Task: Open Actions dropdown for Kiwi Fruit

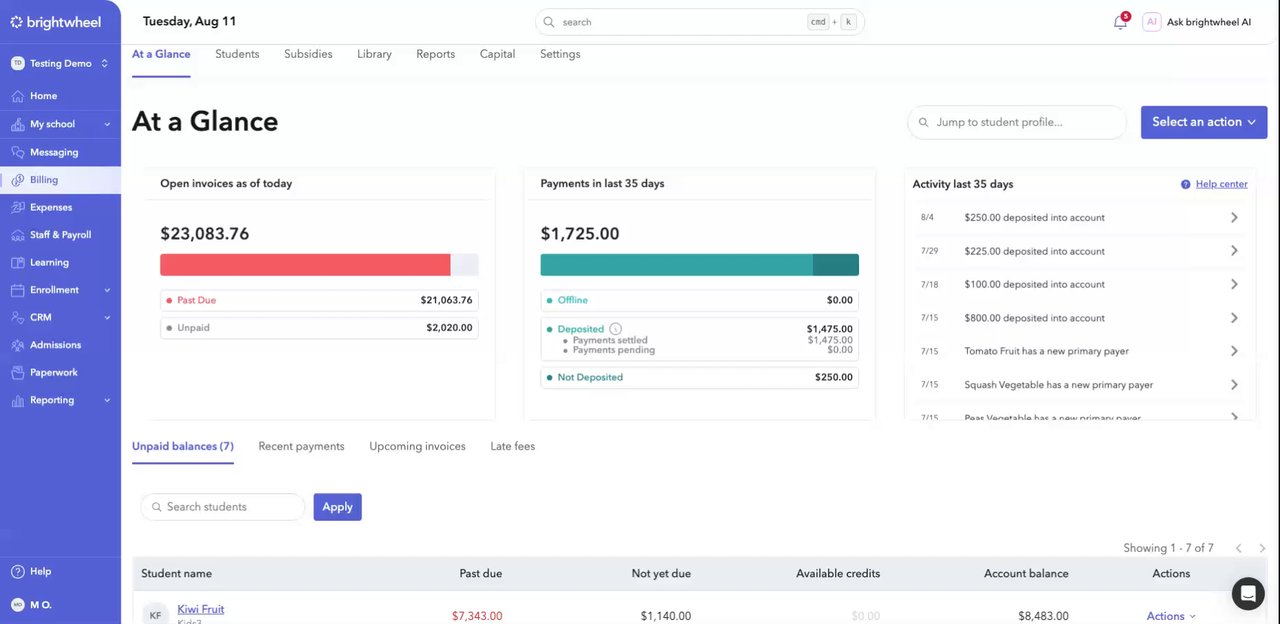Action: tap(1171, 616)
